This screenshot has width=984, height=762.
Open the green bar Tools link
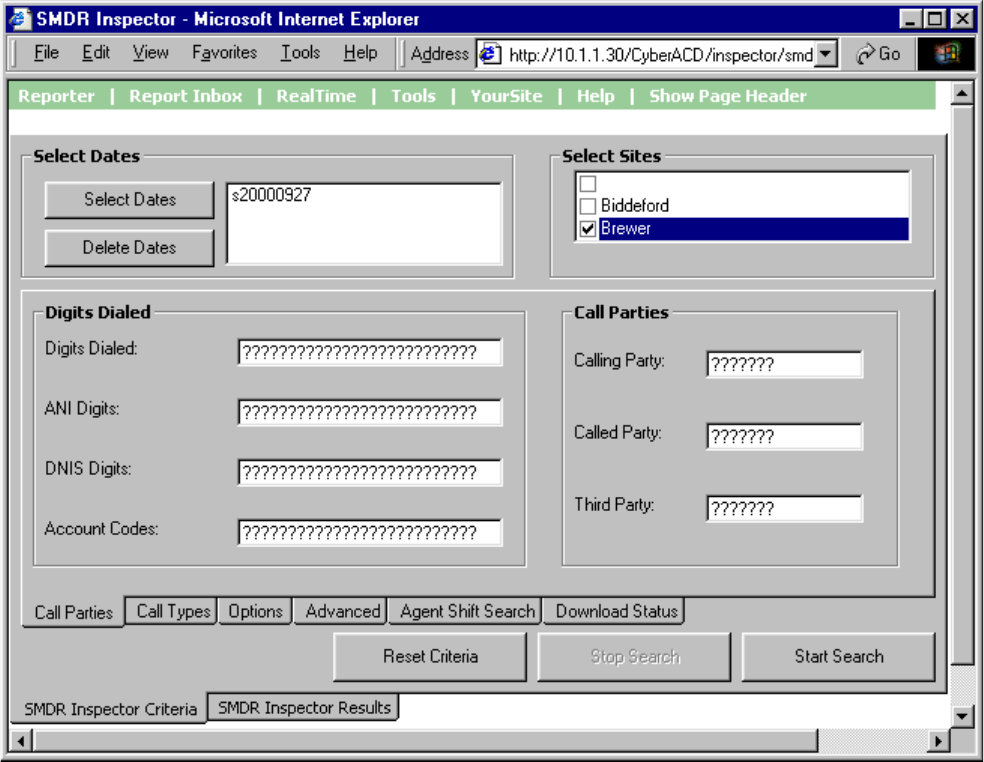click(x=414, y=96)
